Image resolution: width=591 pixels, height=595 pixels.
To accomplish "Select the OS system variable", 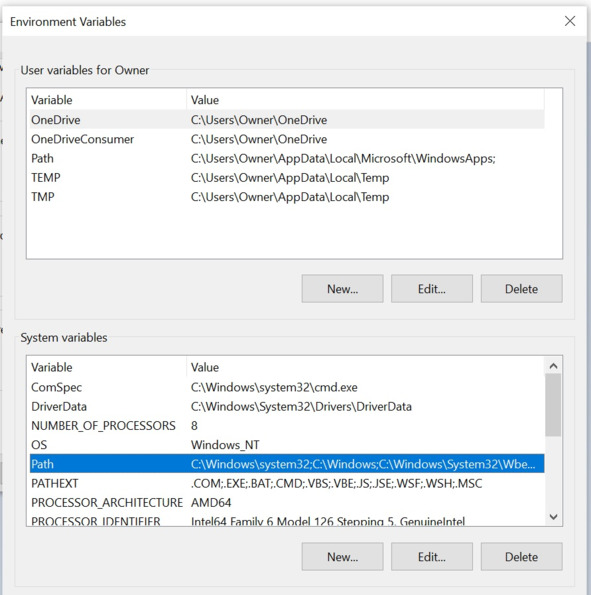I will (x=287, y=445).
